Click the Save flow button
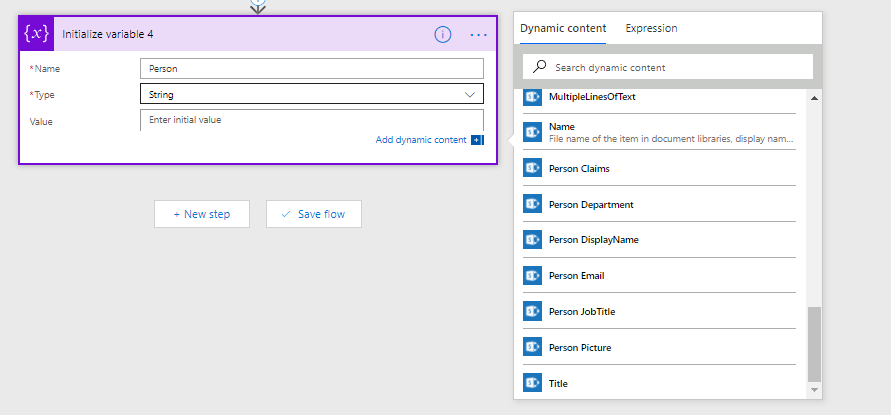The height and width of the screenshot is (415, 891). click(314, 214)
